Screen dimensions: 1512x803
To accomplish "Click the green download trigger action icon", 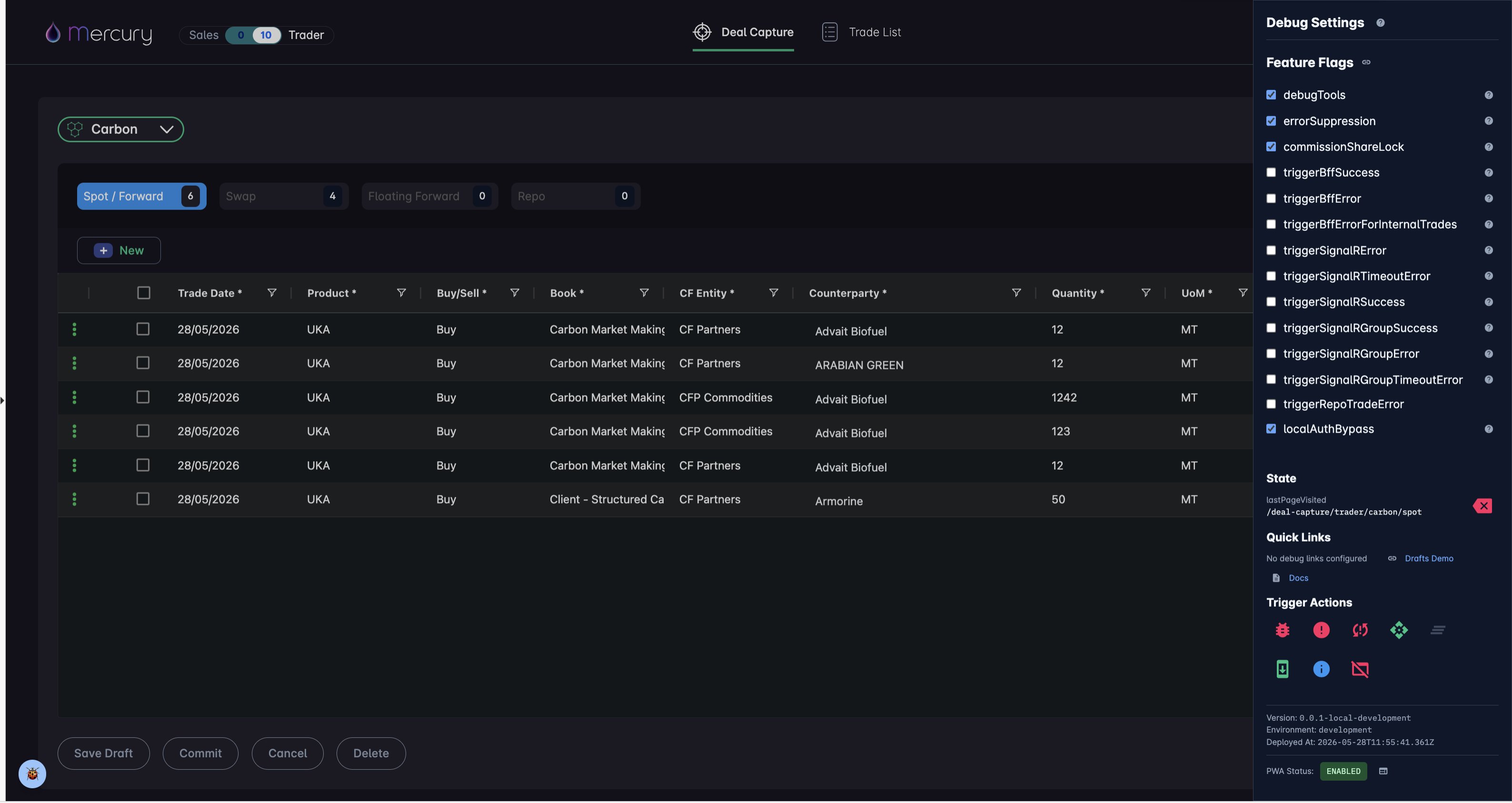I will (1283, 669).
